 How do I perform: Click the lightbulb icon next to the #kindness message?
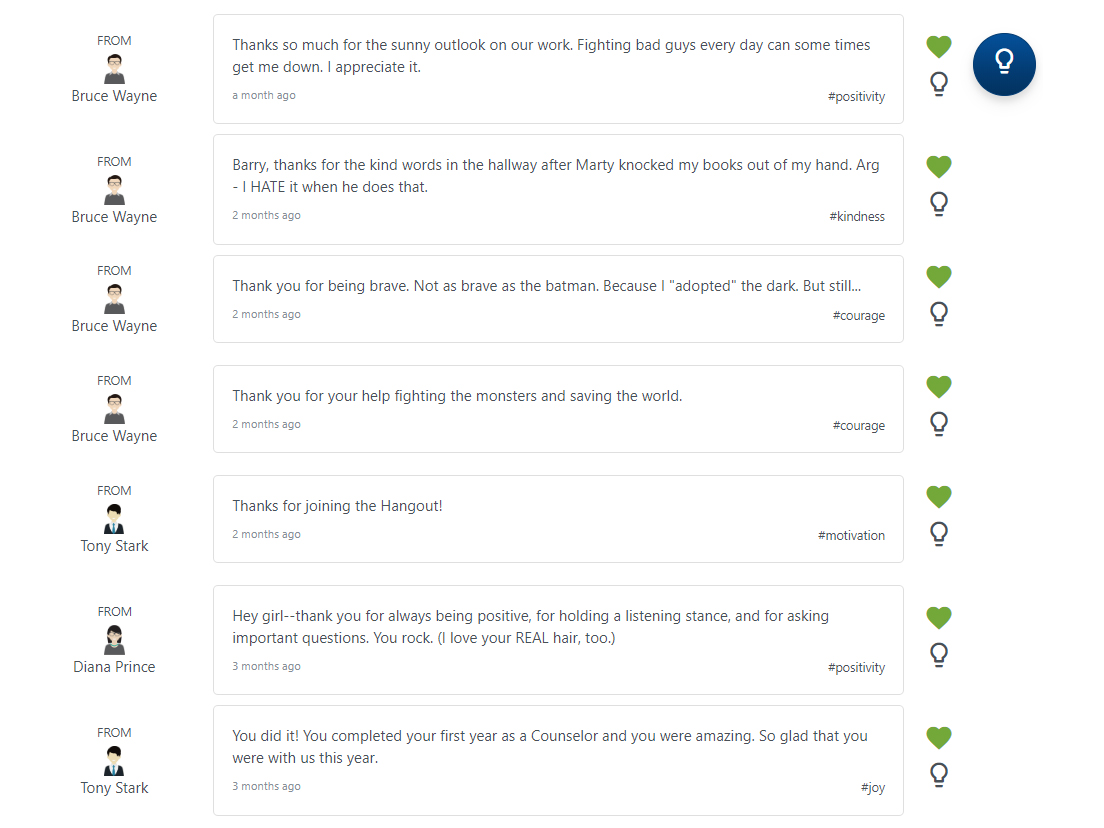(938, 204)
